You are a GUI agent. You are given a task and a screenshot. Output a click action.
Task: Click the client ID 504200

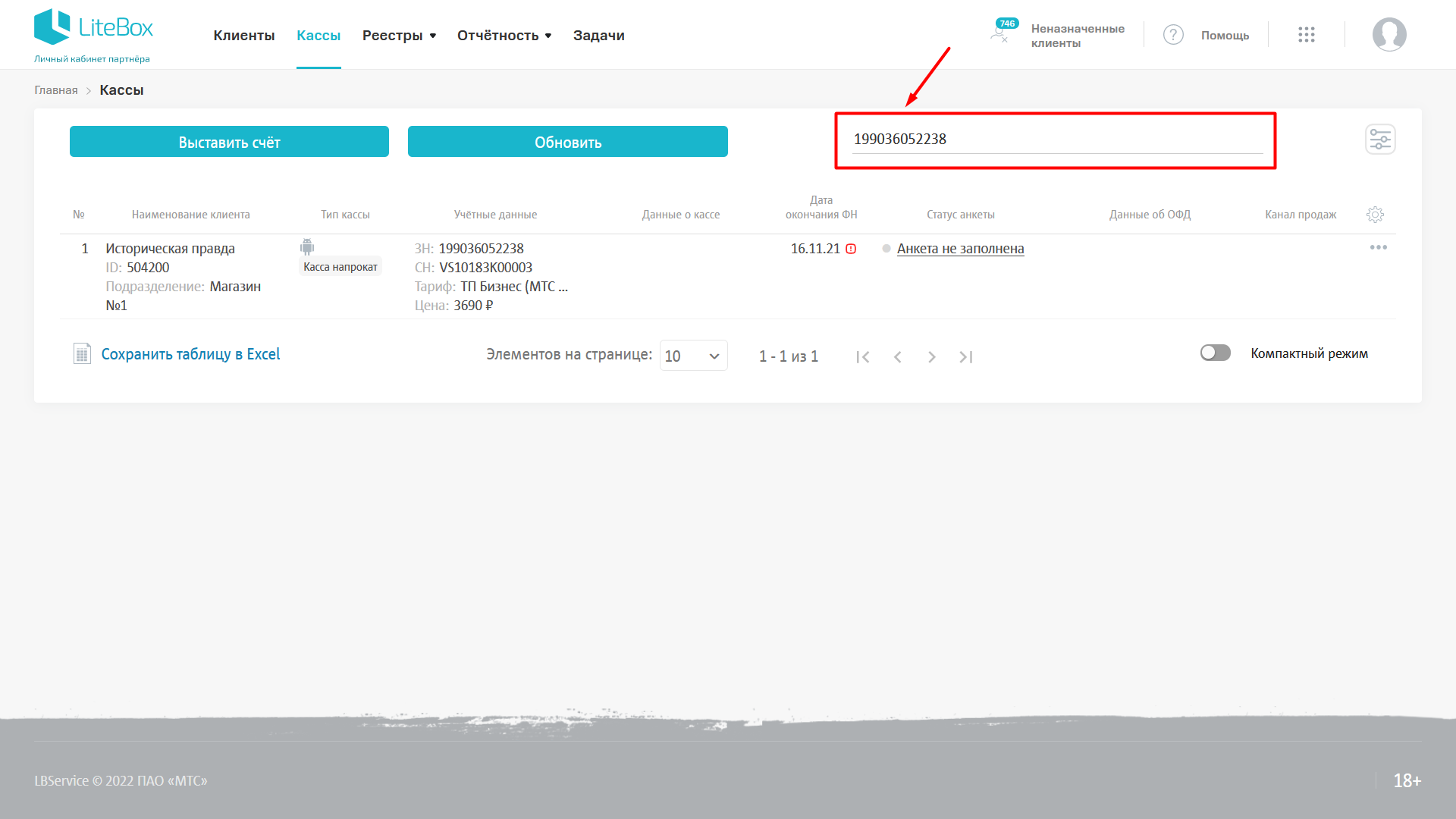tap(148, 268)
